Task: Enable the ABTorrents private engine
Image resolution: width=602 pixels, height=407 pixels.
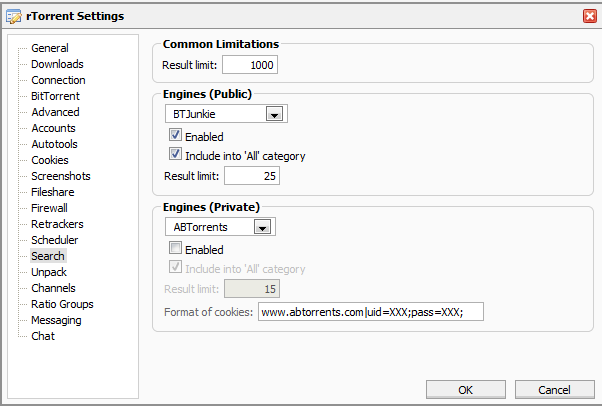Action: pos(175,249)
